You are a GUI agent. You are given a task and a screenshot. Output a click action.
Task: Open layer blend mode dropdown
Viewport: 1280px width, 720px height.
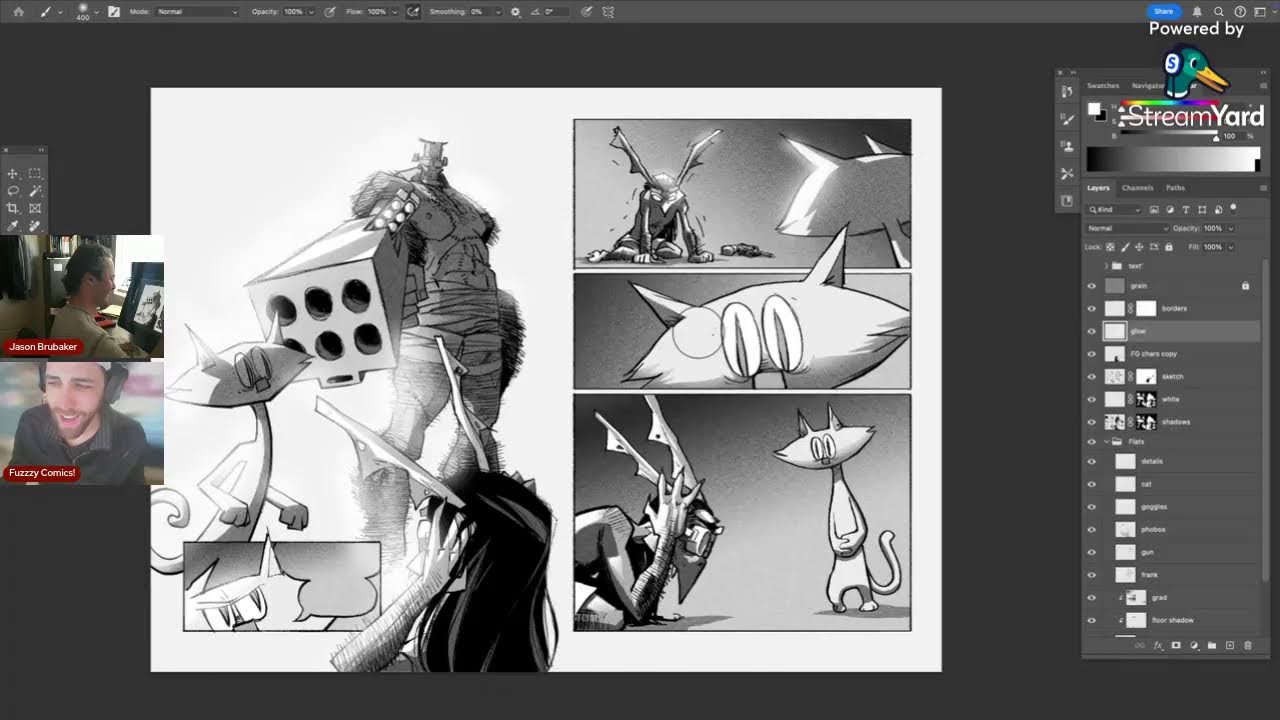point(1127,228)
